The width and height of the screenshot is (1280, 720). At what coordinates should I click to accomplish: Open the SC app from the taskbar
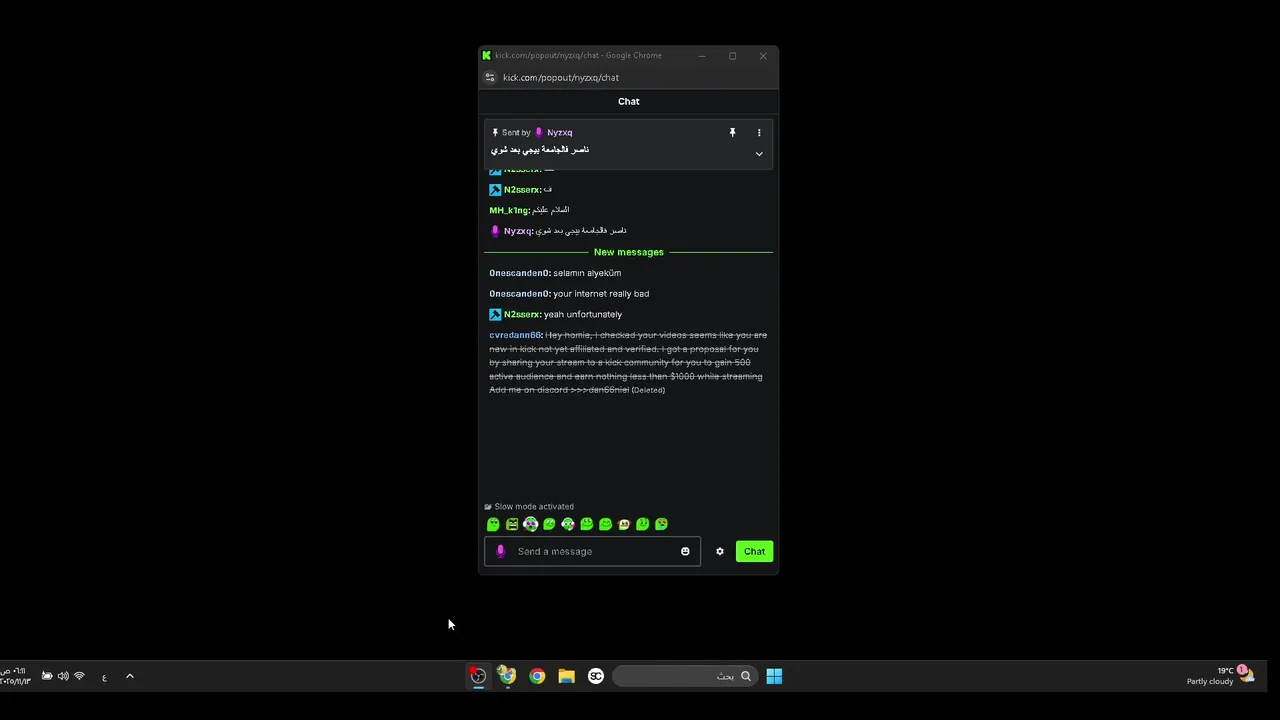596,676
